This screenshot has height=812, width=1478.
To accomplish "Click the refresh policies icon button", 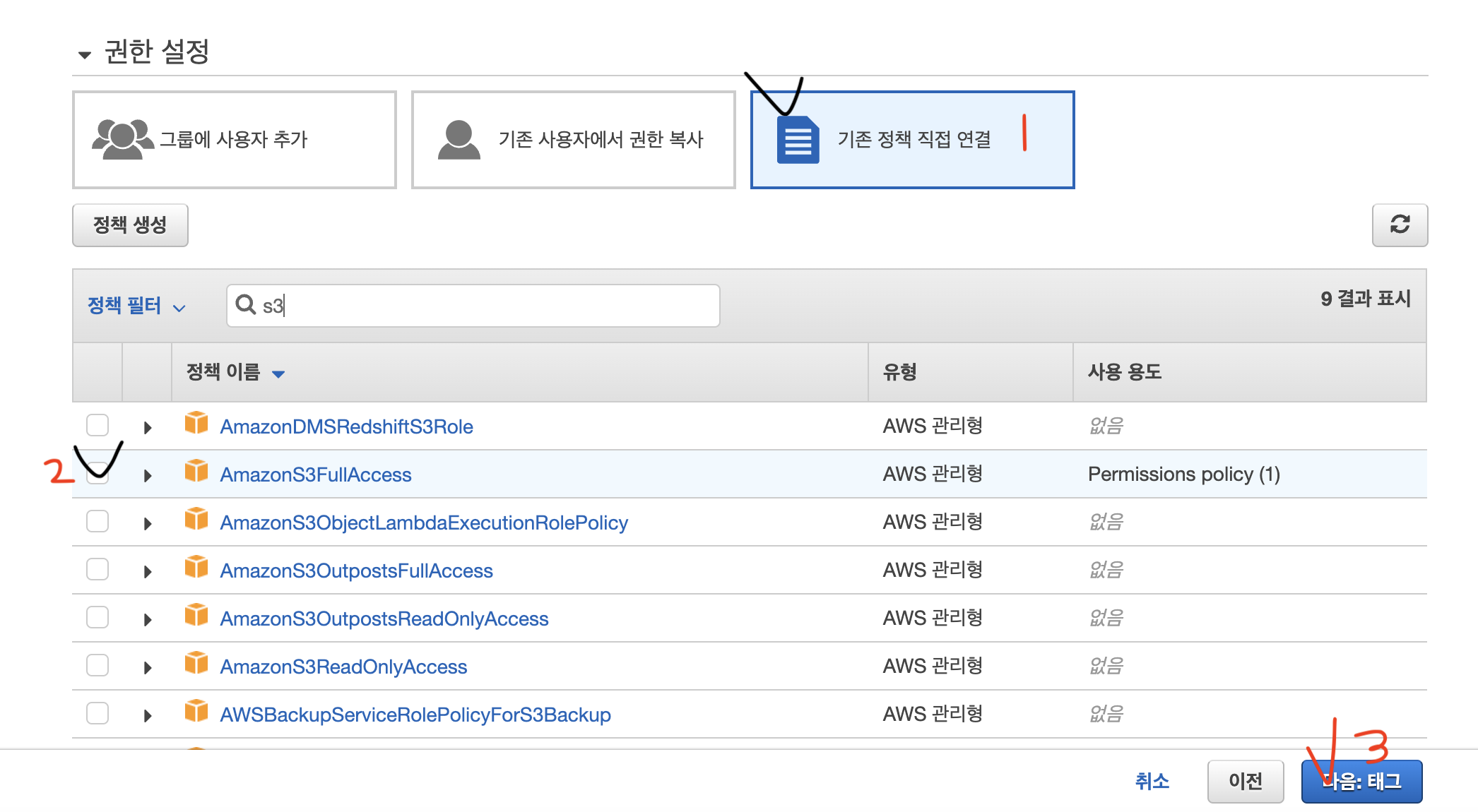I will pyautogui.click(x=1399, y=225).
